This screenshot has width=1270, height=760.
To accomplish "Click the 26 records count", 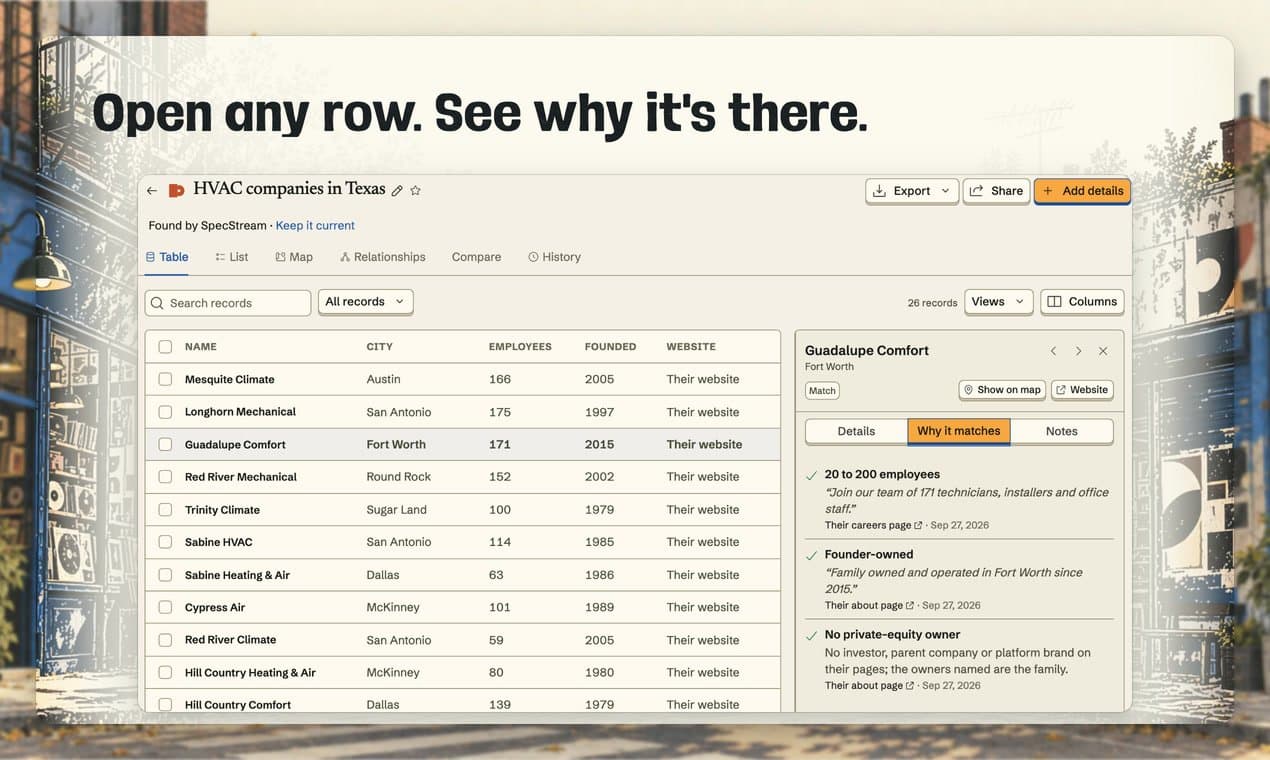I will click(932, 303).
